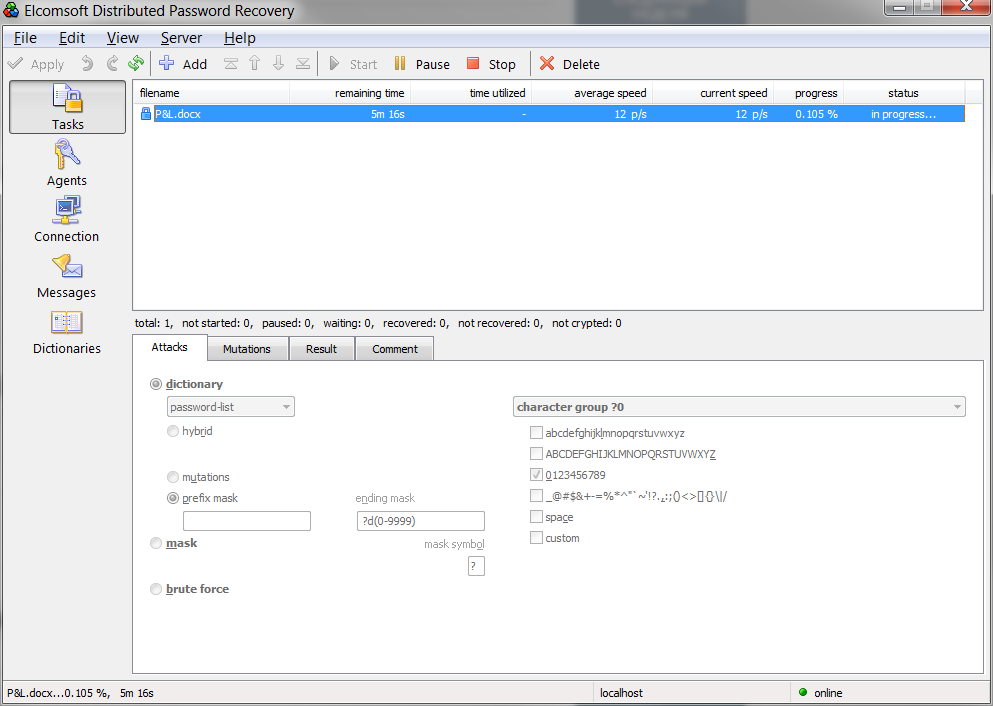Toggle special symbols checkbox
Viewport: 993px width, 706px height.
(536, 496)
